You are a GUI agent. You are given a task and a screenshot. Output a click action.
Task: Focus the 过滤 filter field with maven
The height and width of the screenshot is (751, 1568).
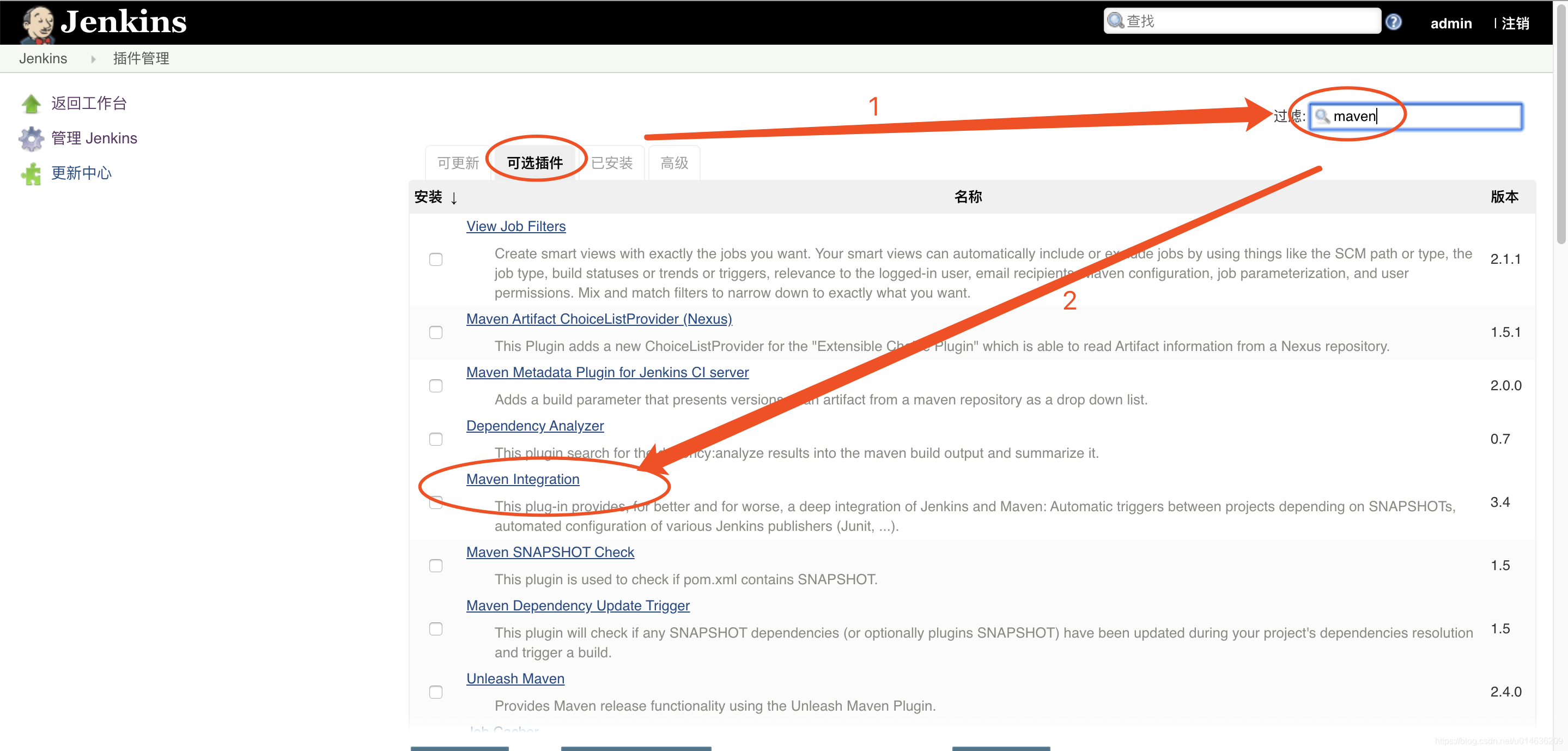click(x=1416, y=116)
